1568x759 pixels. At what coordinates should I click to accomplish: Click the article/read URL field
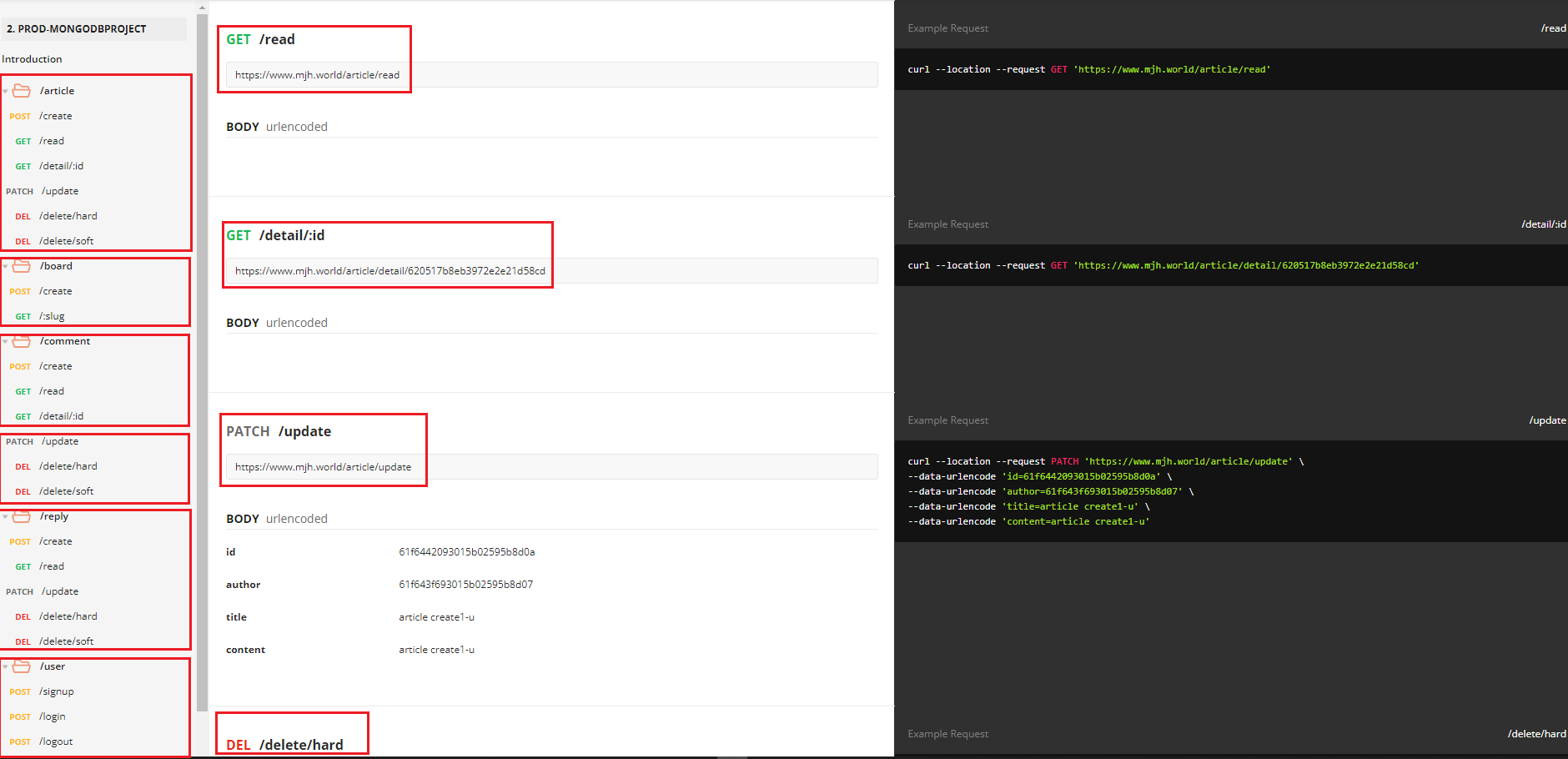(551, 75)
